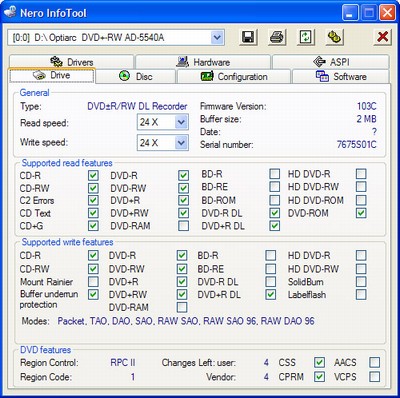The image size is (400, 398).
Task: Toggle the CPRM checkbox
Action: [x=319, y=377]
